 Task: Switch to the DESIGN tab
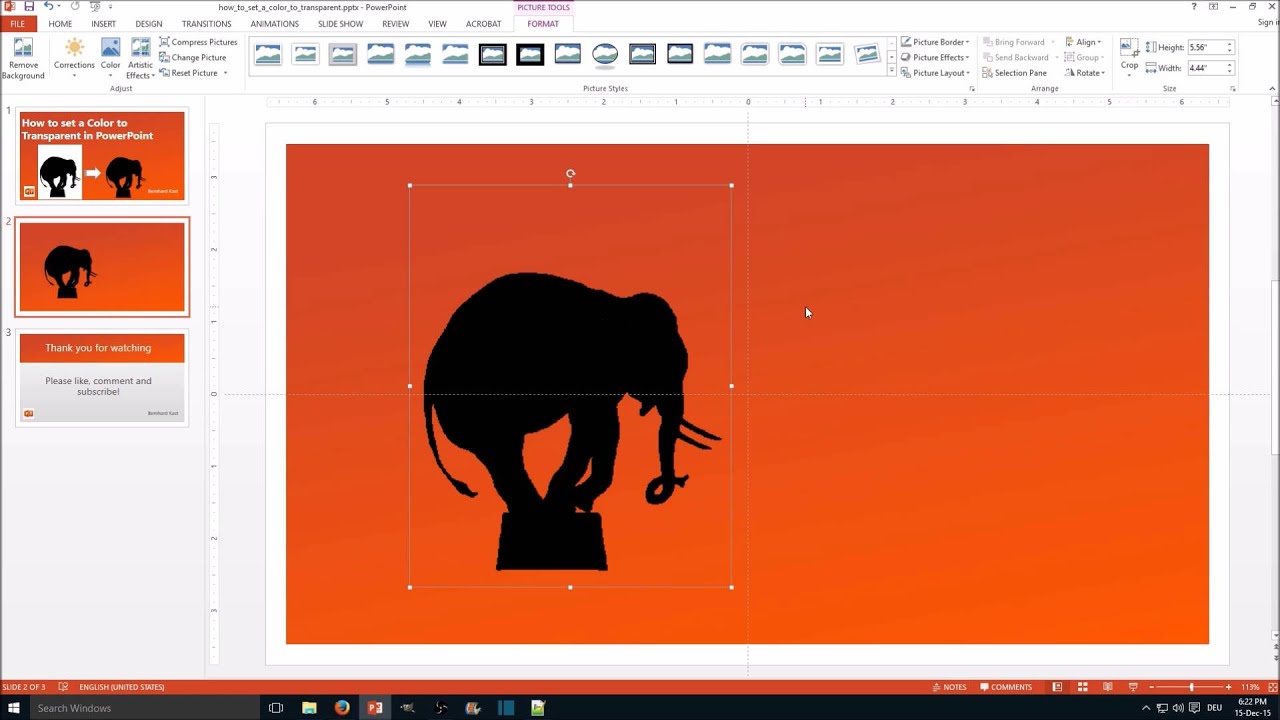click(x=148, y=24)
